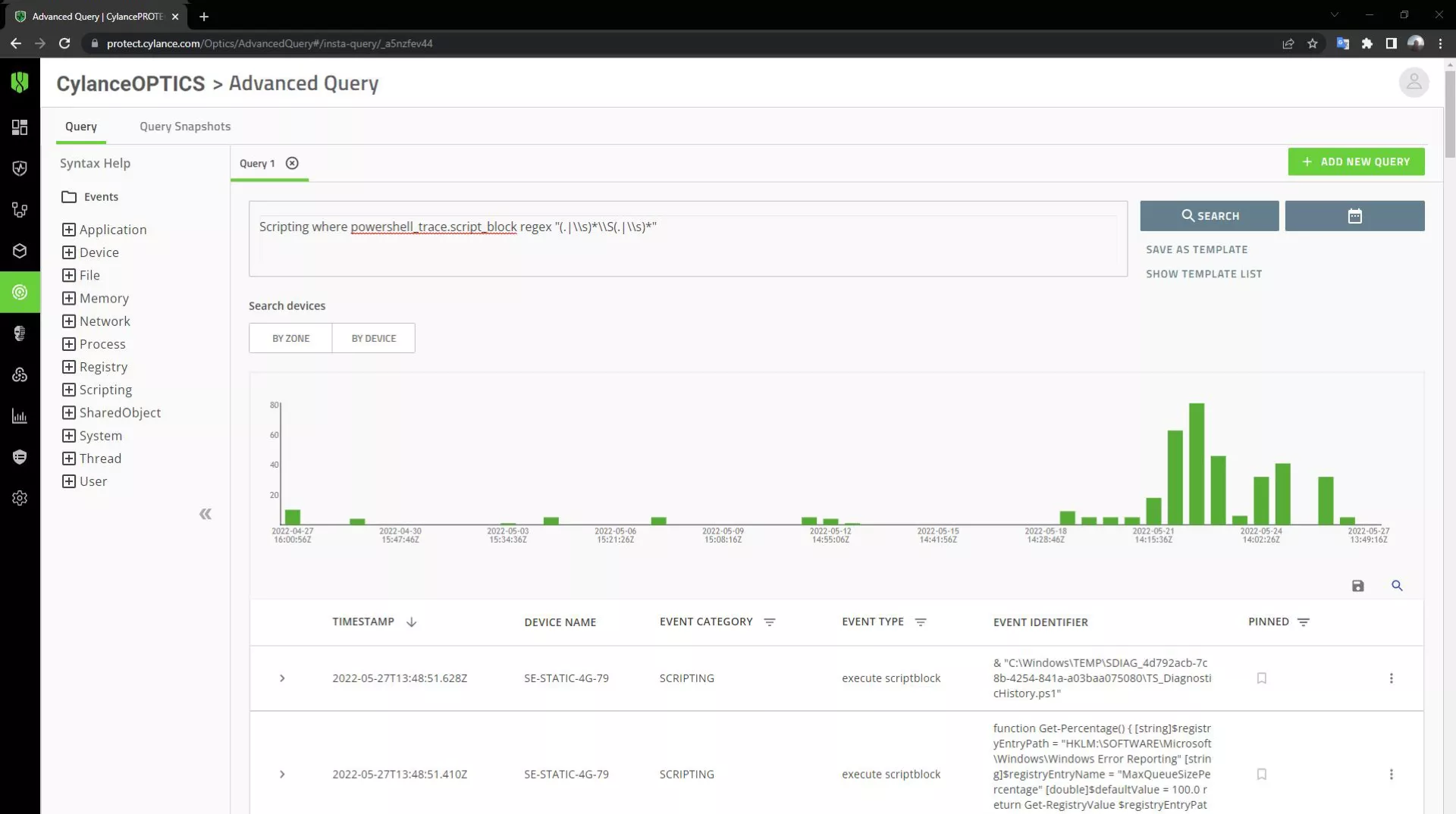Open user profile avatar icon
The width and height of the screenshot is (1456, 814).
1414,83
